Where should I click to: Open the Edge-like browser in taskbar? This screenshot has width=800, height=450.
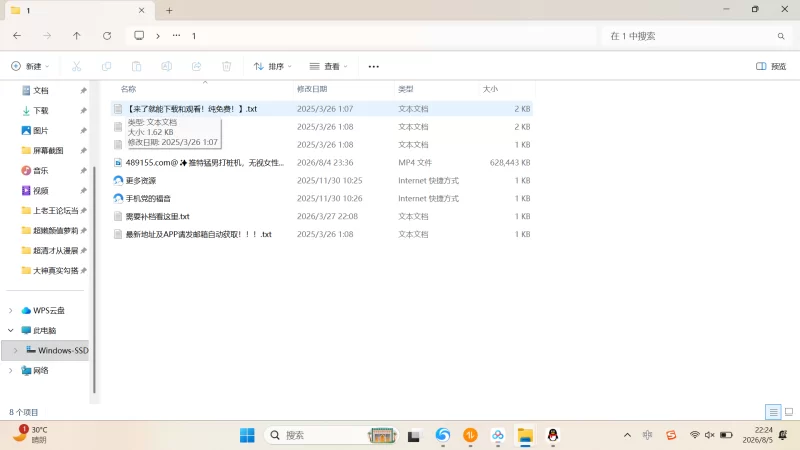pyautogui.click(x=442, y=435)
